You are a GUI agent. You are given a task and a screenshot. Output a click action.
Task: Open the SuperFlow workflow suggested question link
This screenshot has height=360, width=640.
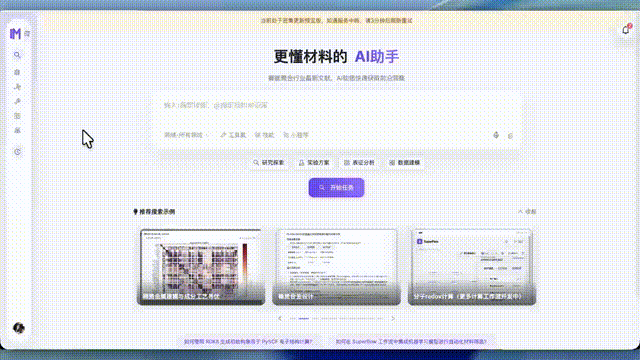(x=411, y=342)
